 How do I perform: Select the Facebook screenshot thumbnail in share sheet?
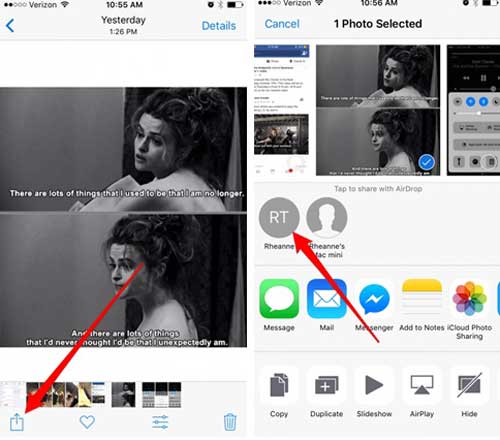[282, 110]
